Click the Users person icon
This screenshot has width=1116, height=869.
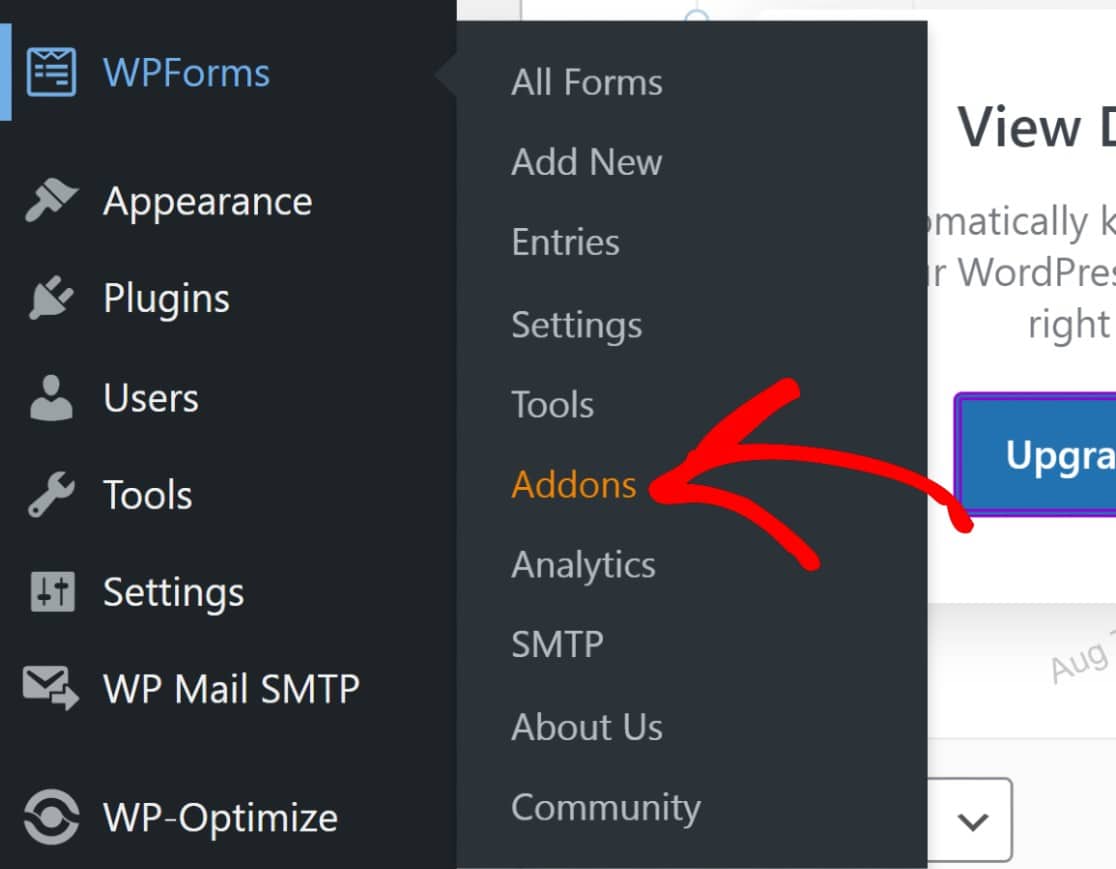pyautogui.click(x=51, y=397)
